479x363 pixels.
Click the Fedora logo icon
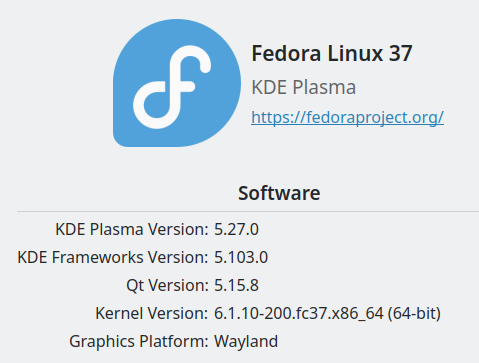click(177, 83)
